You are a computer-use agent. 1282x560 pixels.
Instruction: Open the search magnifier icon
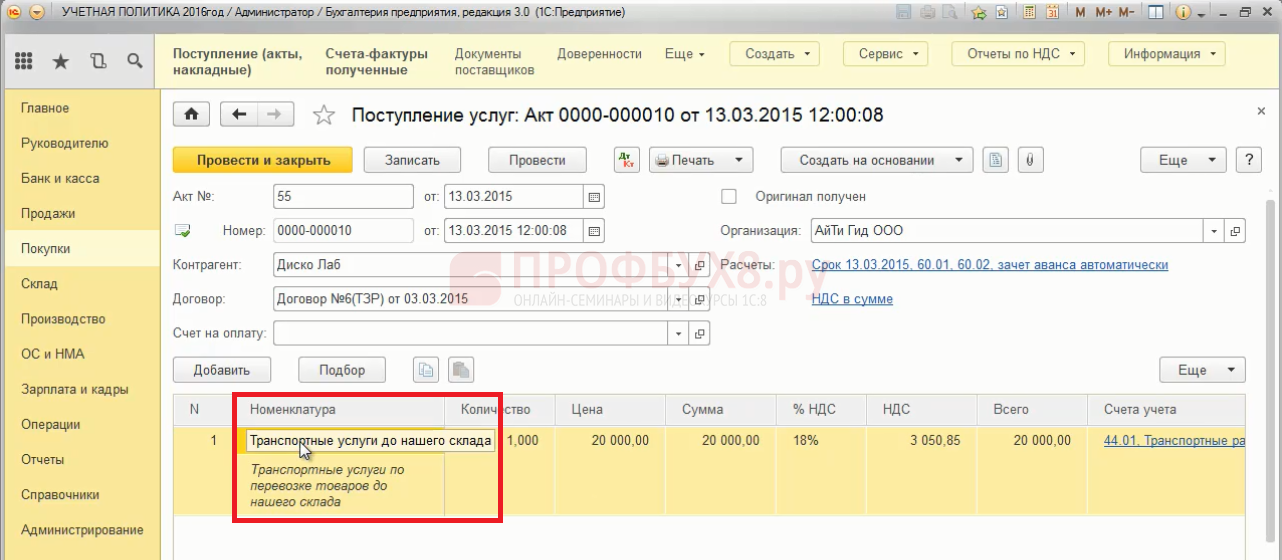click(x=134, y=61)
